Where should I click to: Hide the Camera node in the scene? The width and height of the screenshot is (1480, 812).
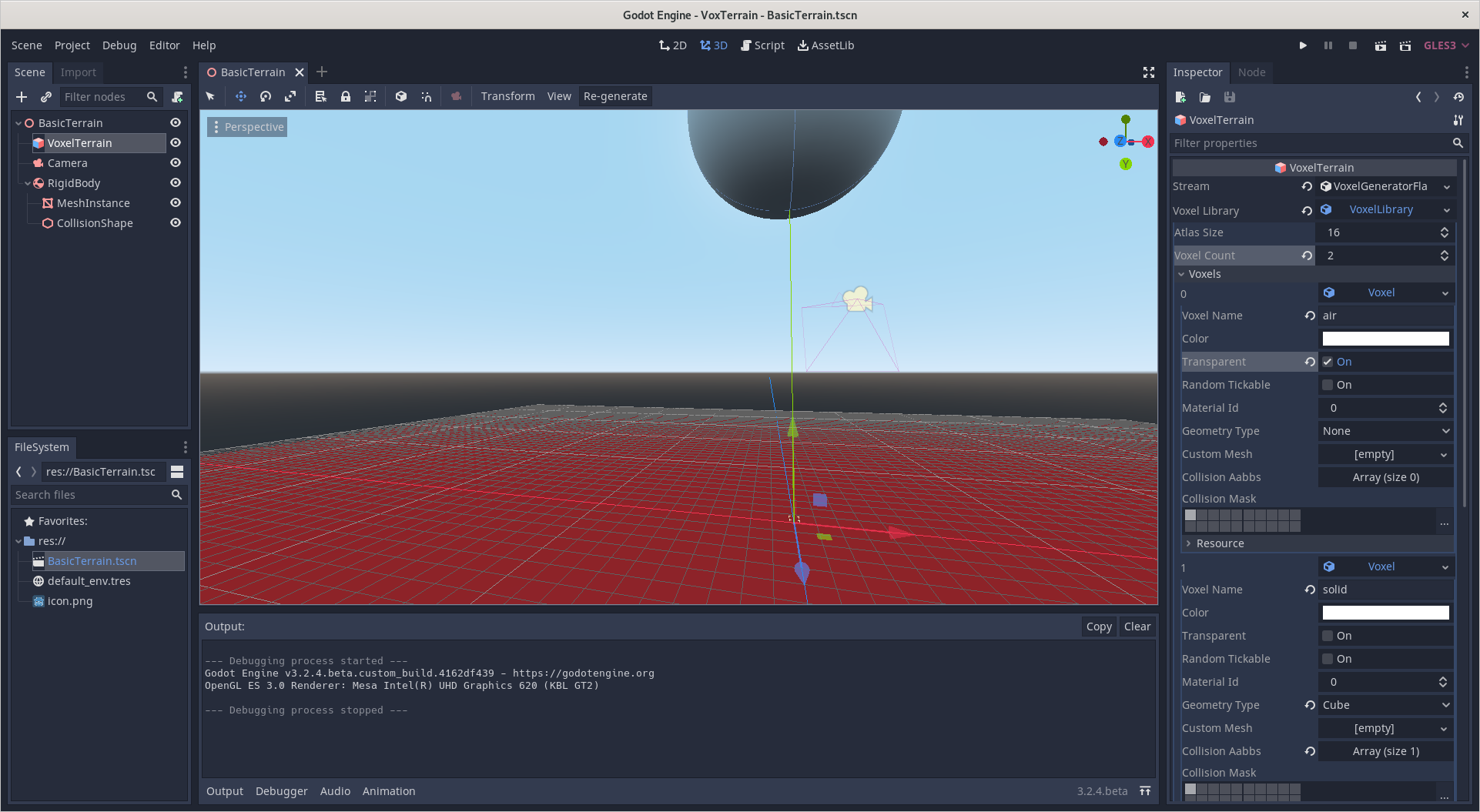point(175,162)
